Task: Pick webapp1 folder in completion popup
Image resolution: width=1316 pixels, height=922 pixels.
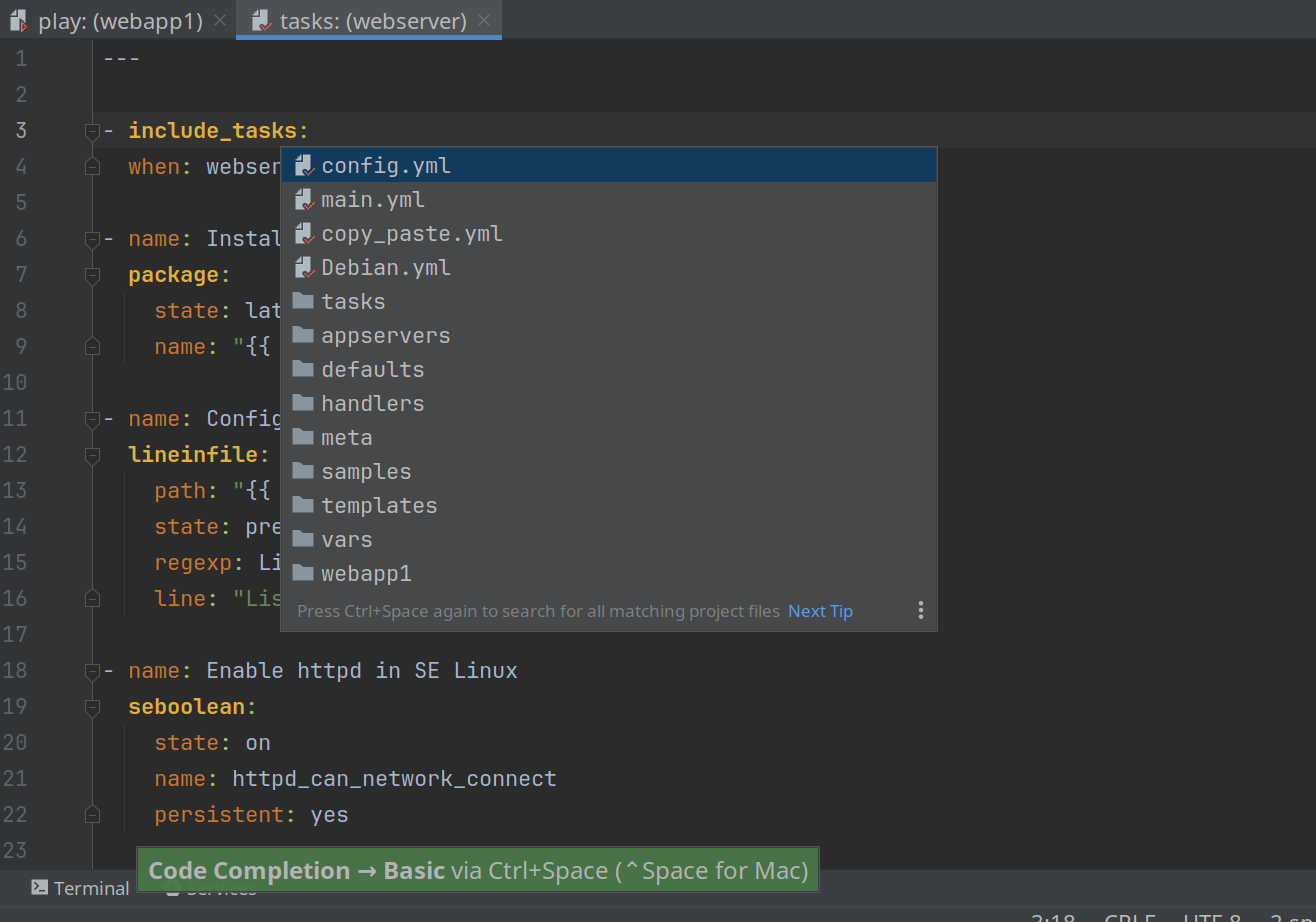Action: [608, 574]
